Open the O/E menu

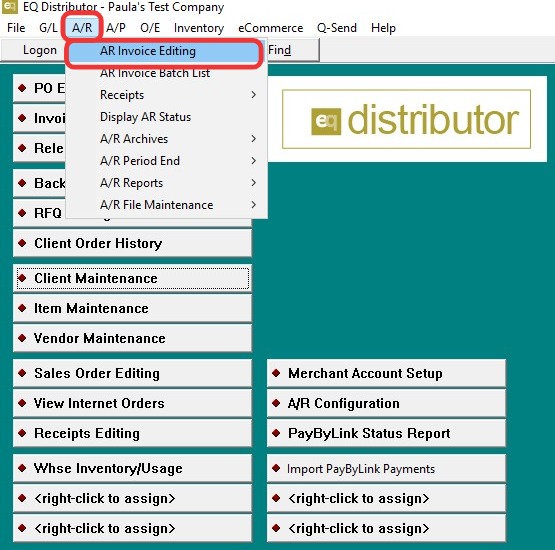tap(150, 28)
